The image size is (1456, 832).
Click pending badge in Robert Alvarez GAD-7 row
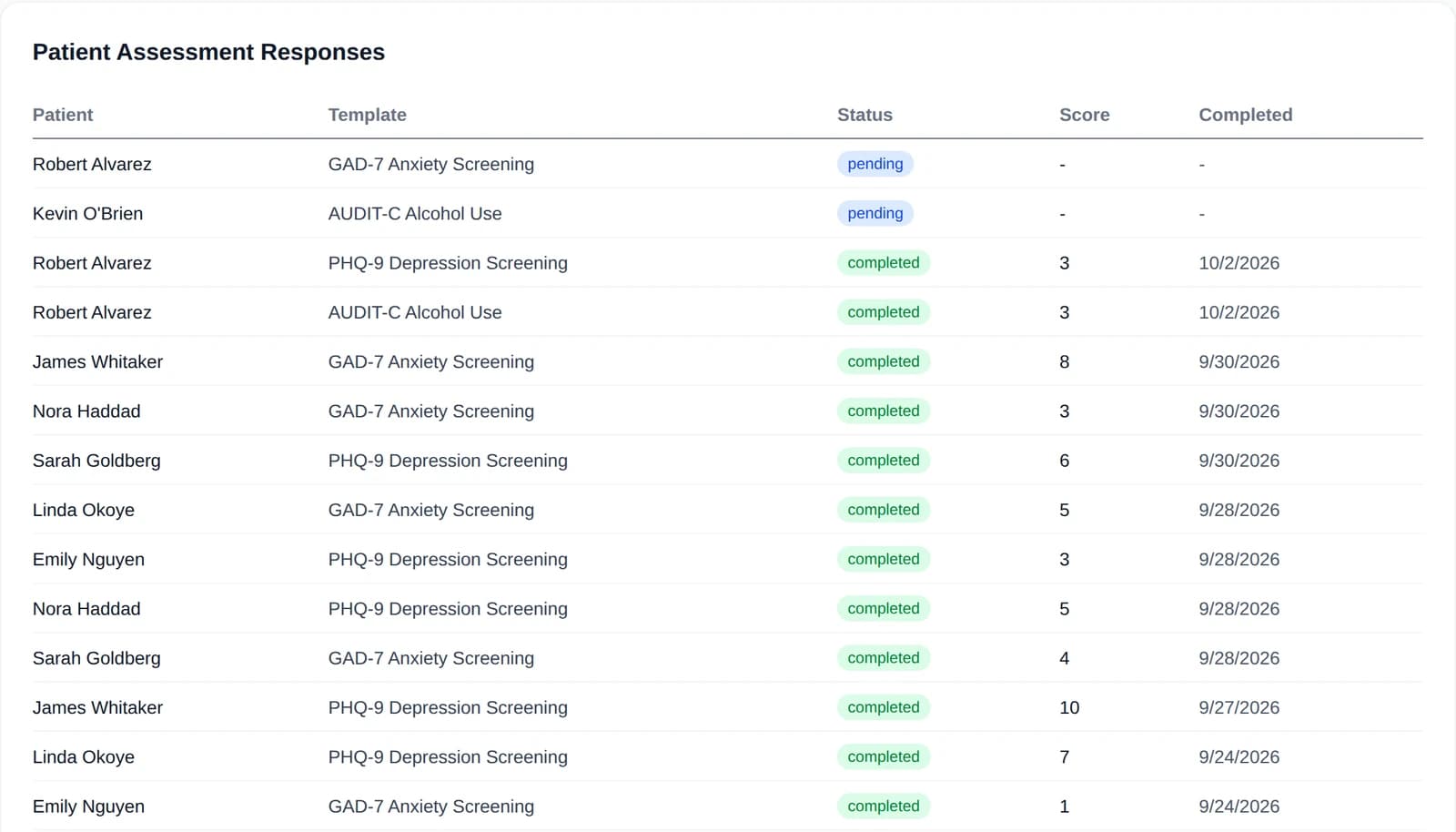[x=875, y=164]
